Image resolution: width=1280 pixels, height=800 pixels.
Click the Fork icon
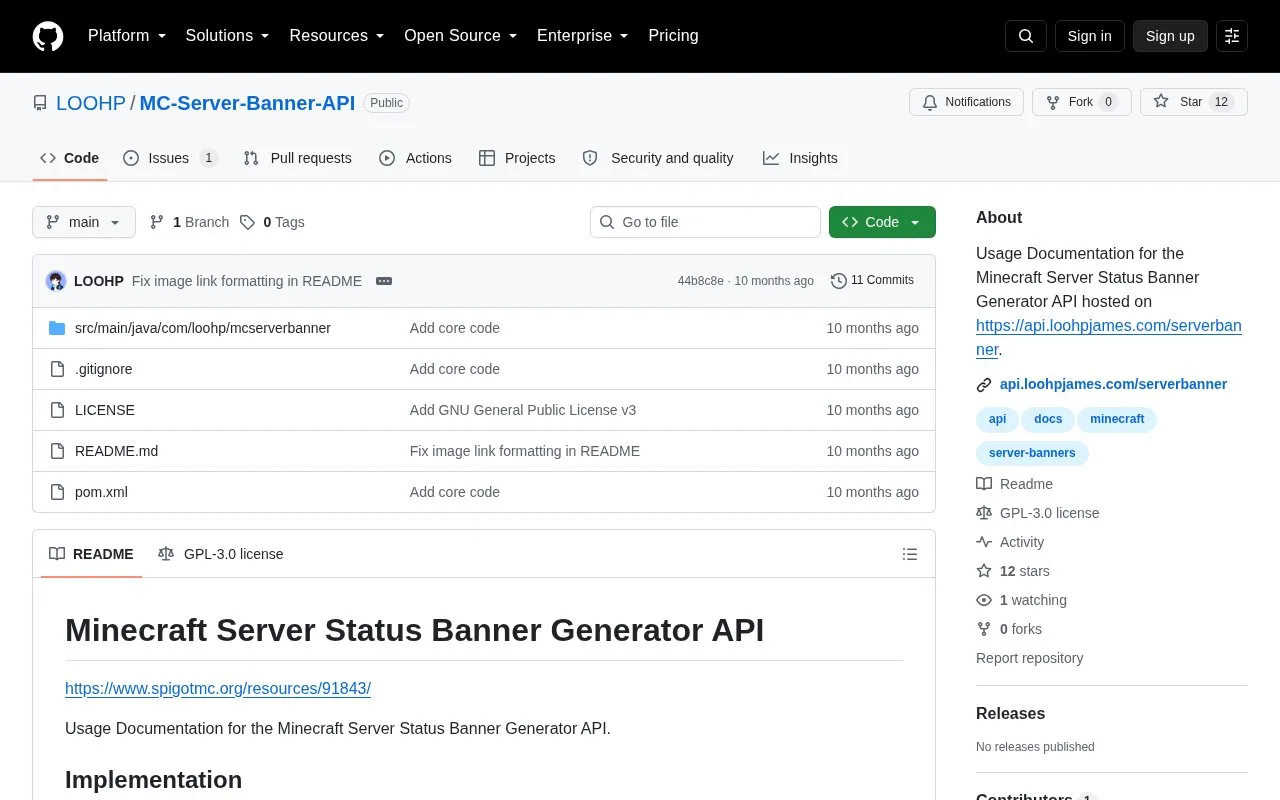pyautogui.click(x=1053, y=102)
